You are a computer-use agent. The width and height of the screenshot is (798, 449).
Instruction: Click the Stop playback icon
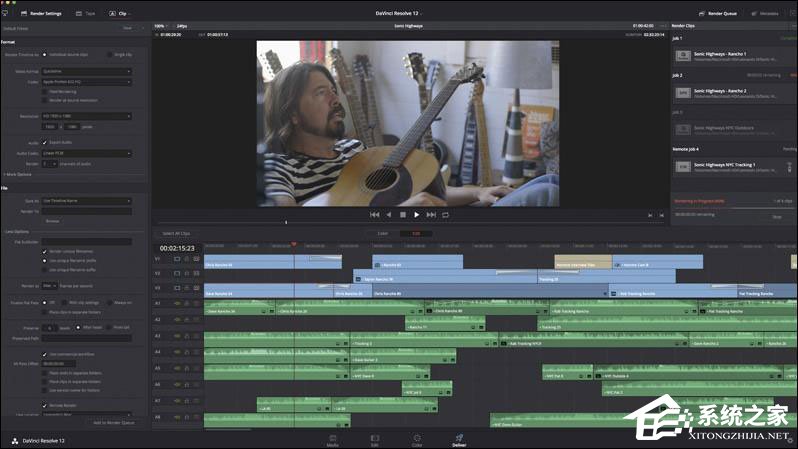point(403,214)
